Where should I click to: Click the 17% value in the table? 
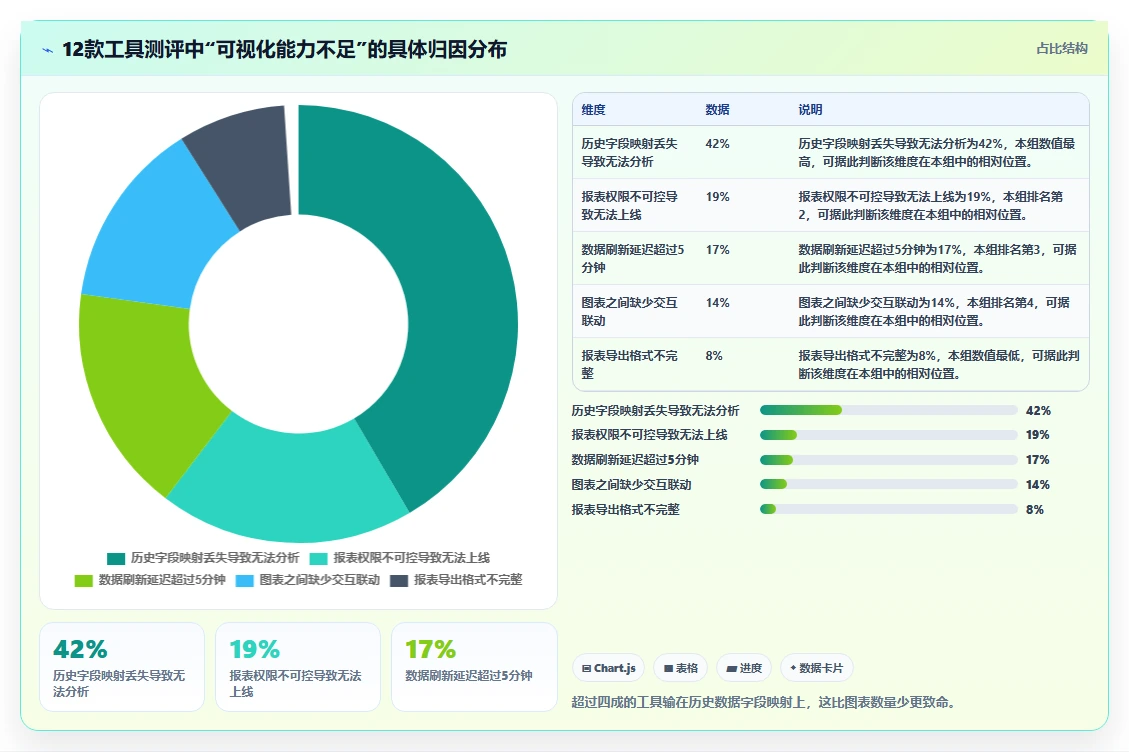[717, 250]
